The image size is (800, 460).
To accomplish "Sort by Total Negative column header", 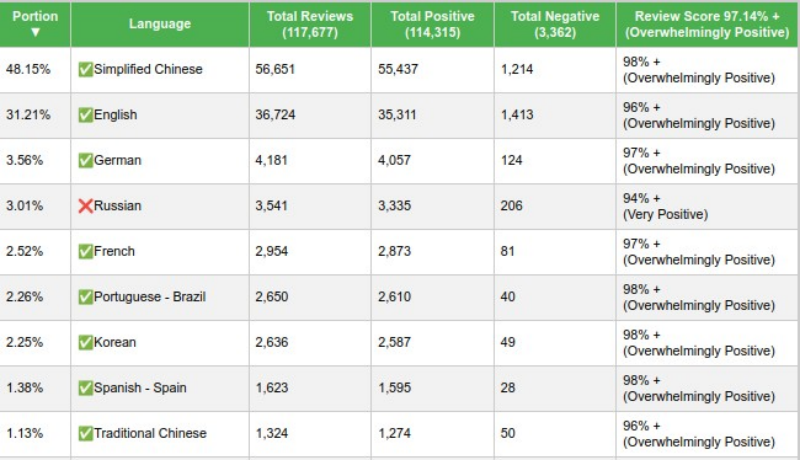I will [x=554, y=24].
